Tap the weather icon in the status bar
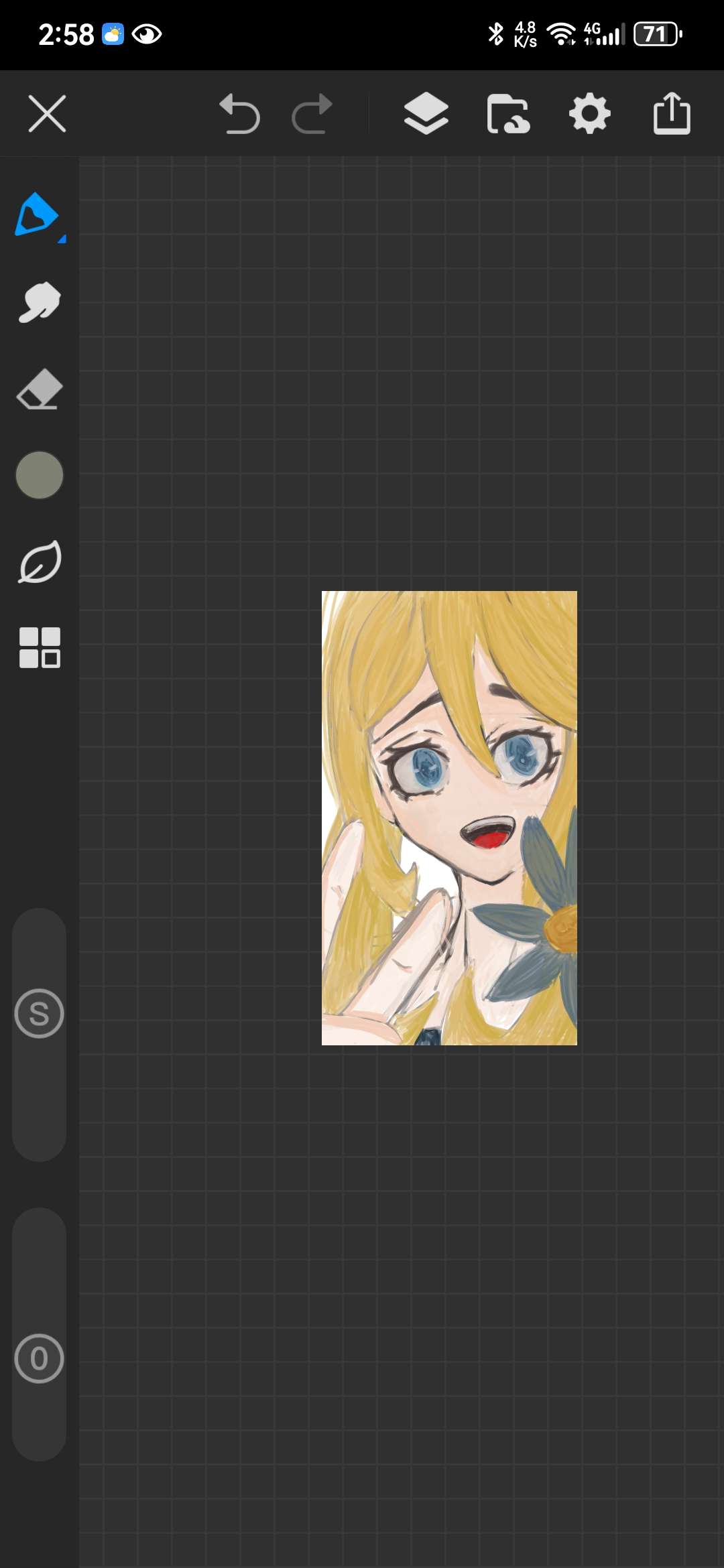The height and width of the screenshot is (1568, 724). coord(113,34)
